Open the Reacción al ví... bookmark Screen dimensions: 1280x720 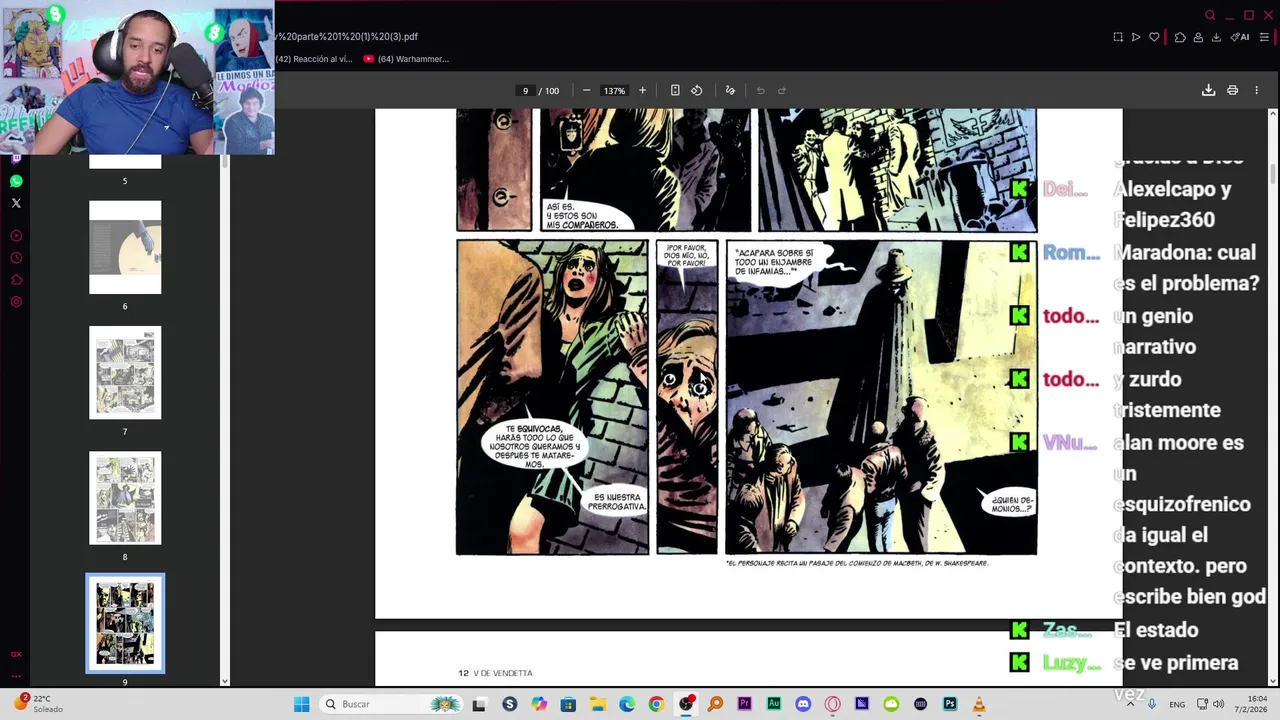click(x=314, y=59)
